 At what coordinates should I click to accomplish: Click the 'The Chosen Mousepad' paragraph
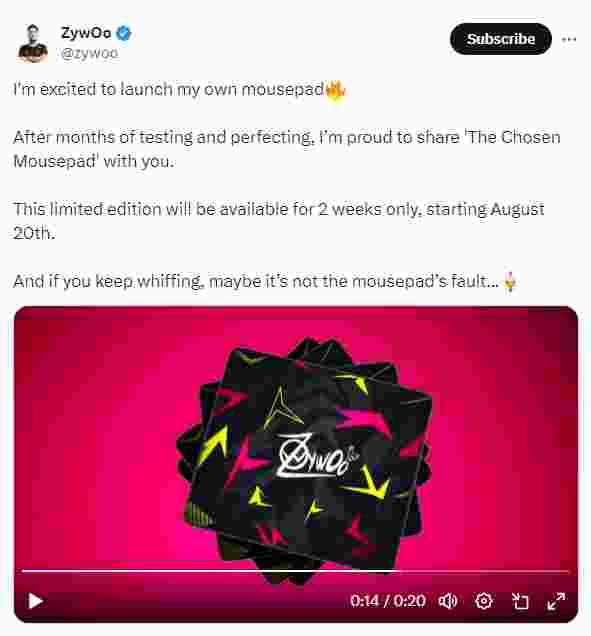pyautogui.click(x=287, y=149)
